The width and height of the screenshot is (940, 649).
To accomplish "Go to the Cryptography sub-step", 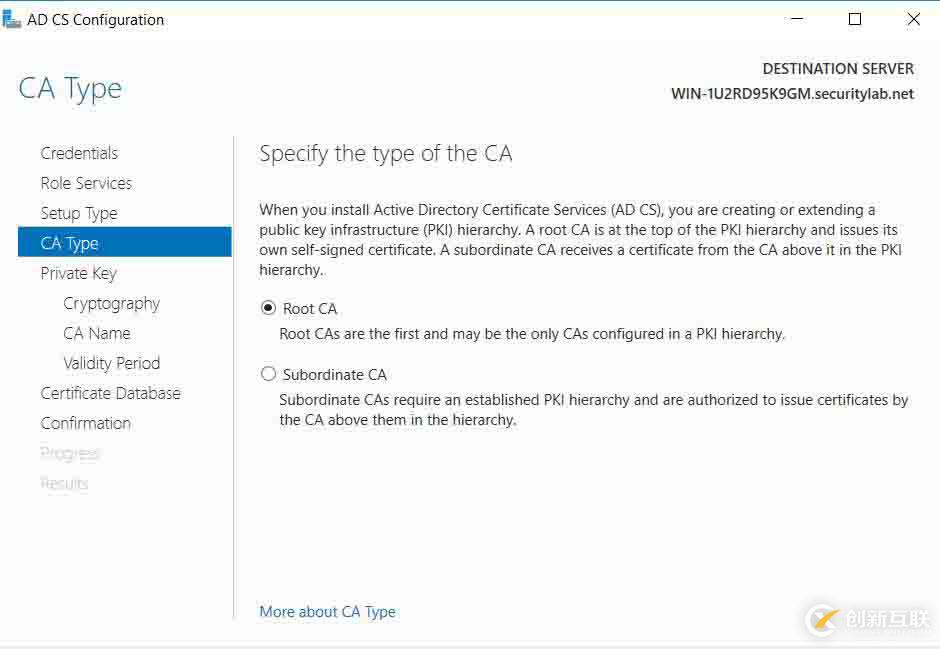I will (111, 303).
